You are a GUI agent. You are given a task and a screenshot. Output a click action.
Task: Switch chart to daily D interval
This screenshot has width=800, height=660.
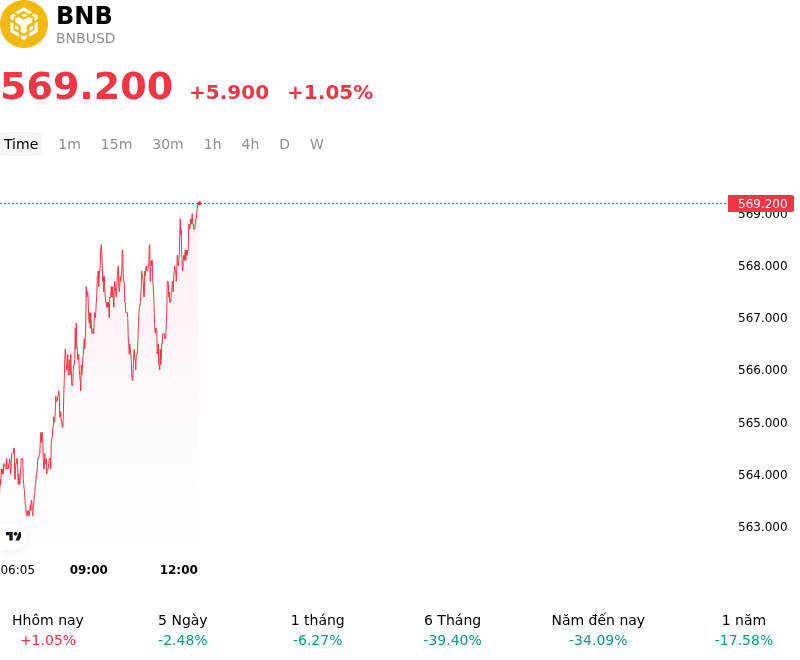[285, 144]
